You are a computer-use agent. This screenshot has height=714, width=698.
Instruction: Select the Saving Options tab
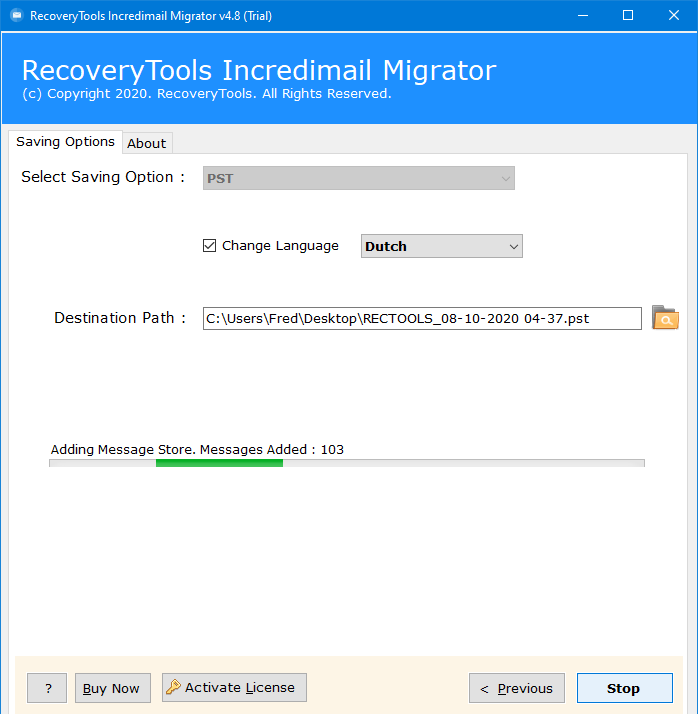click(65, 142)
